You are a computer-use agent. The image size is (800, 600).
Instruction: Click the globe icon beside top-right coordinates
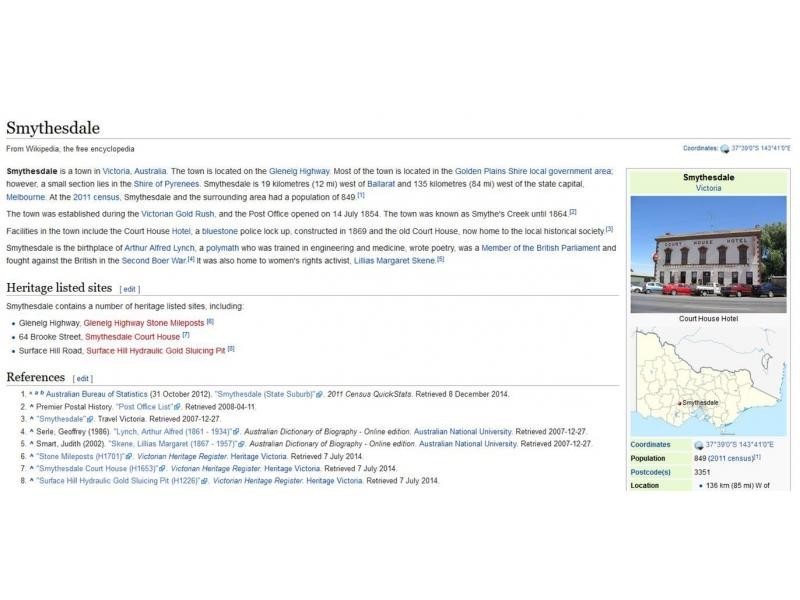(725, 149)
